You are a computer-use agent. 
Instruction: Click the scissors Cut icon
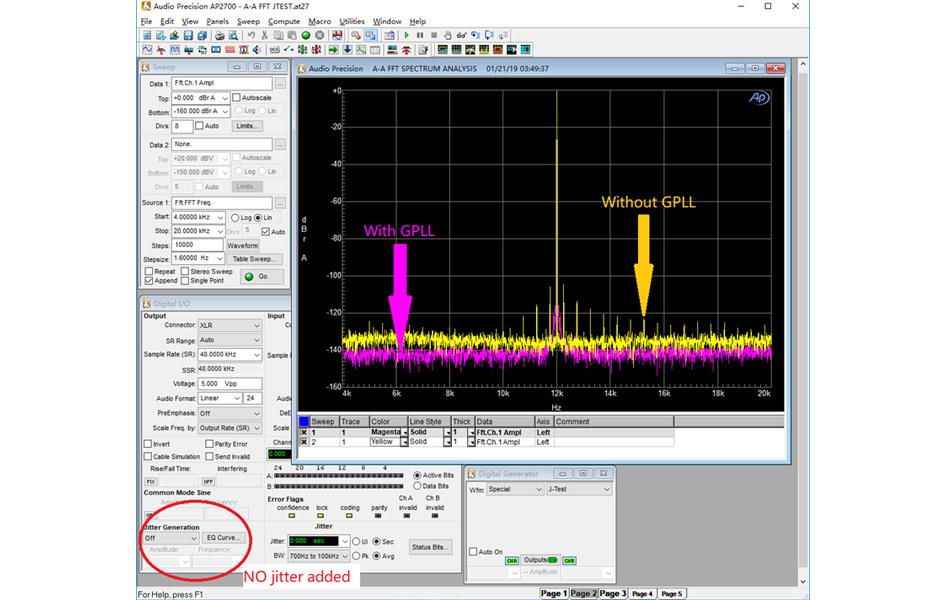(x=264, y=35)
